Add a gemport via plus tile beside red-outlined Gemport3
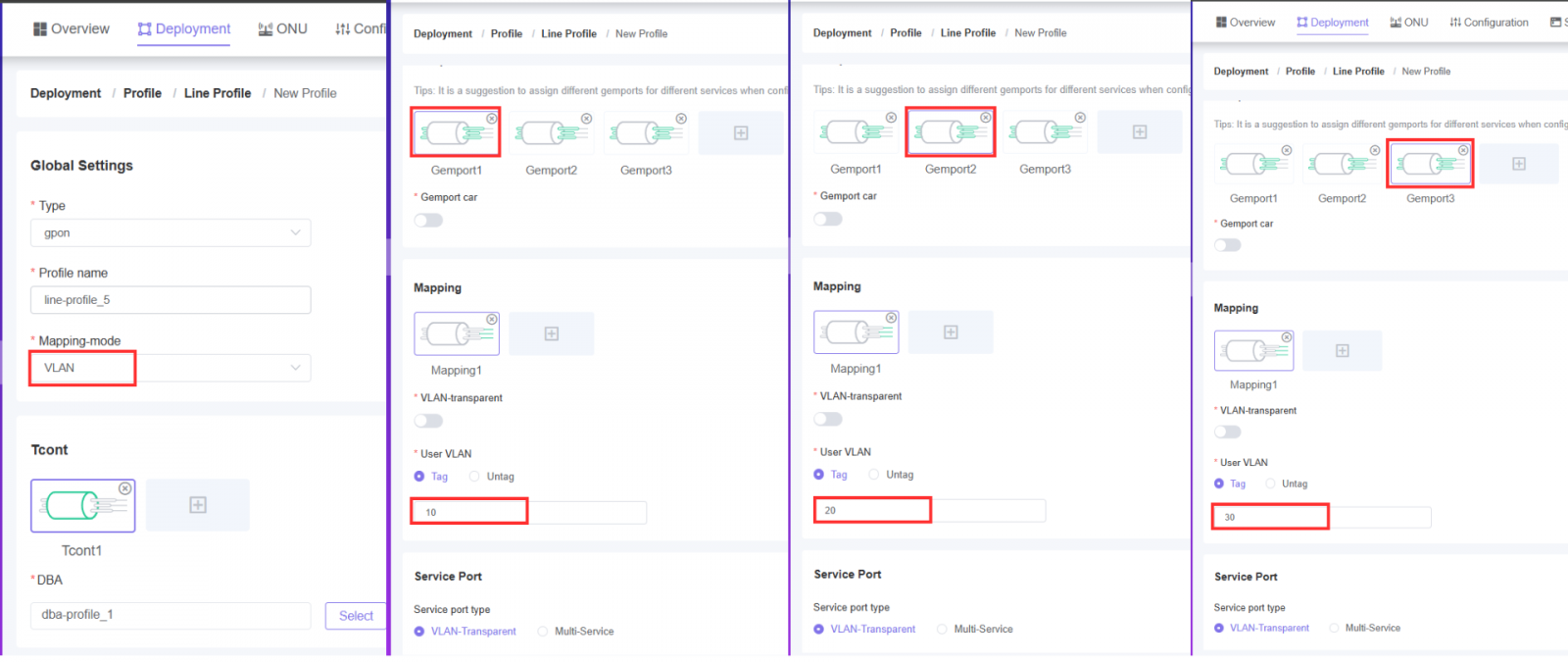This screenshot has height=662, width=1568. 1518,164
